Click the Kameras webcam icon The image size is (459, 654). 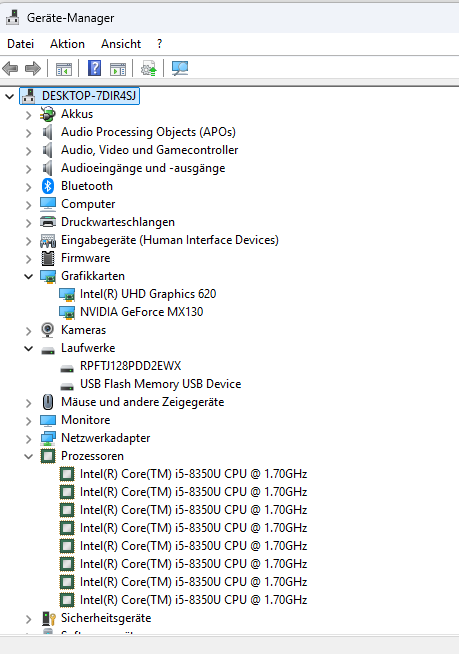click(x=48, y=330)
